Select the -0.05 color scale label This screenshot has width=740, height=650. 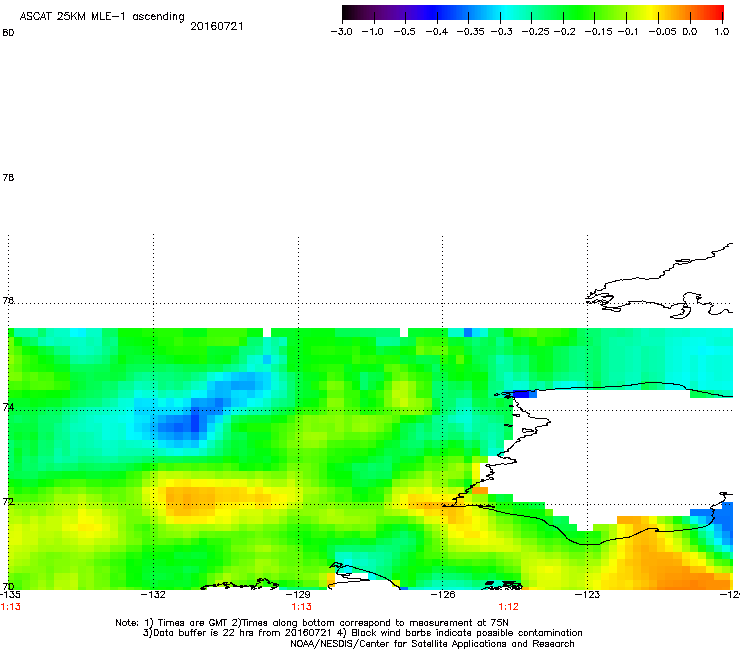[662, 32]
